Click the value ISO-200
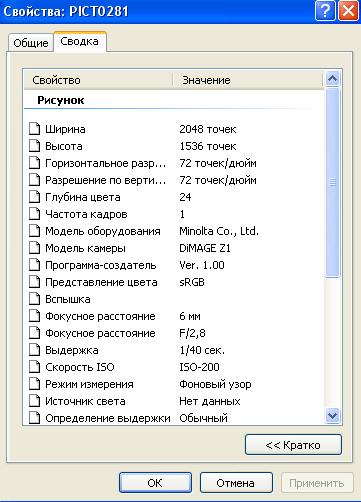Image resolution: width=361 pixels, height=502 pixels. [199, 367]
